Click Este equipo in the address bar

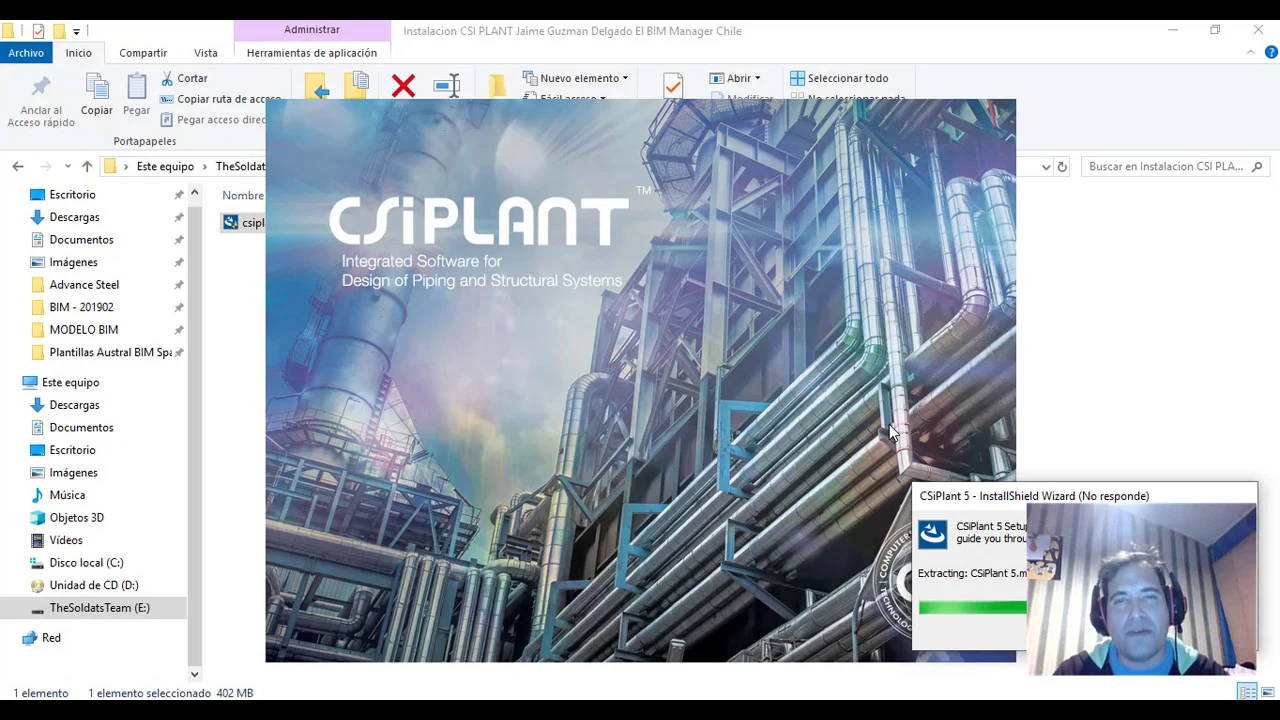(165, 167)
